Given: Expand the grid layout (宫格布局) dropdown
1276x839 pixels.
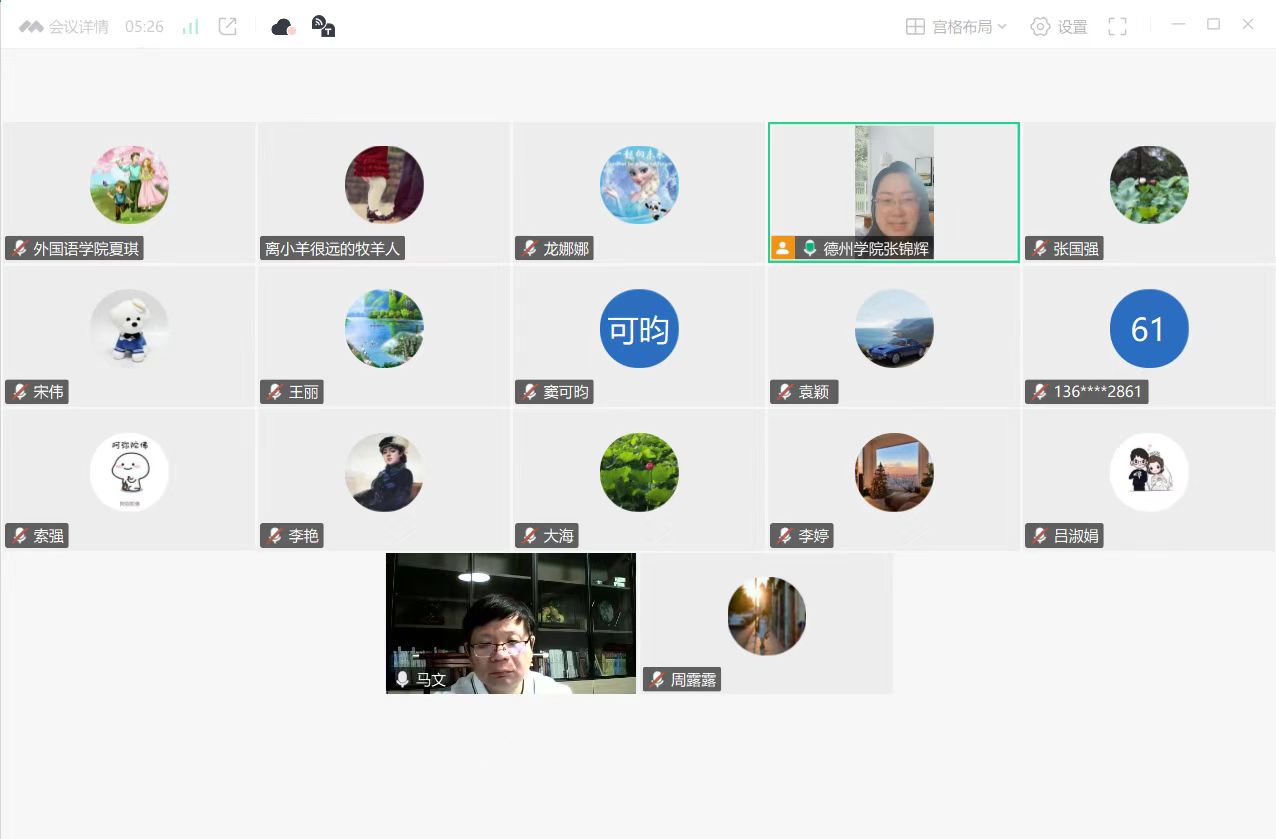Looking at the screenshot, I should coord(956,27).
